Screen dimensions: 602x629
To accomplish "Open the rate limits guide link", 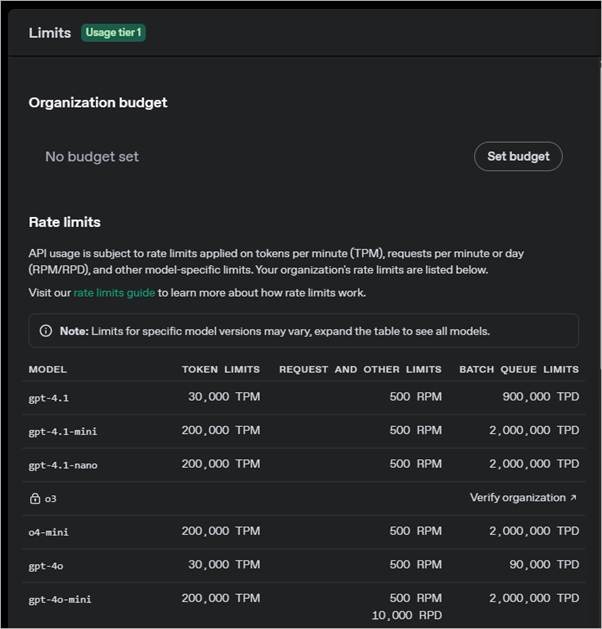I will point(114,293).
